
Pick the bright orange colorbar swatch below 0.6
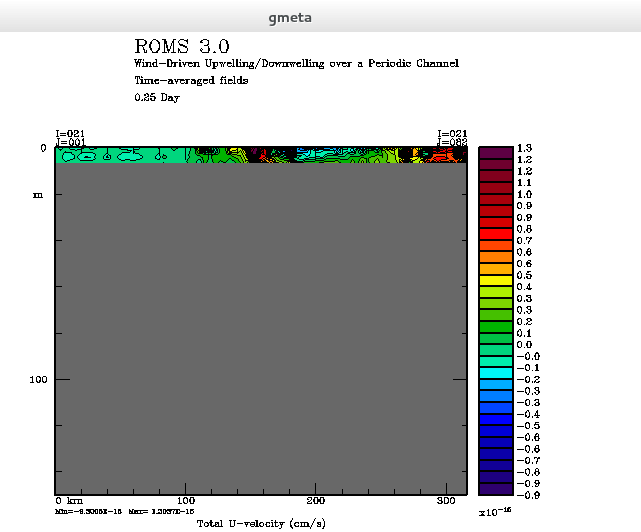tap(495, 257)
